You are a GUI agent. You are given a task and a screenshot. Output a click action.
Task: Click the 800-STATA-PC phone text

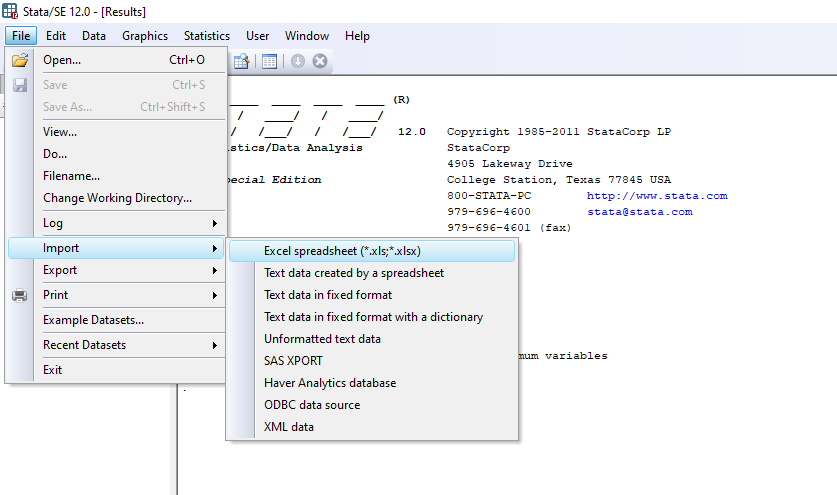[489, 196]
